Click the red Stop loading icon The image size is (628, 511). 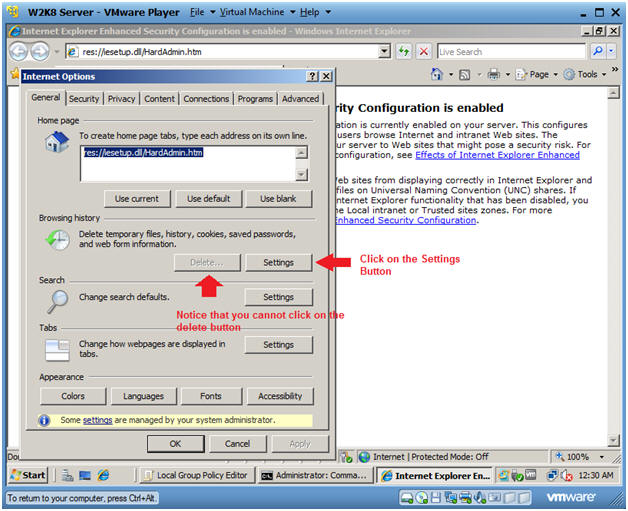pos(424,51)
